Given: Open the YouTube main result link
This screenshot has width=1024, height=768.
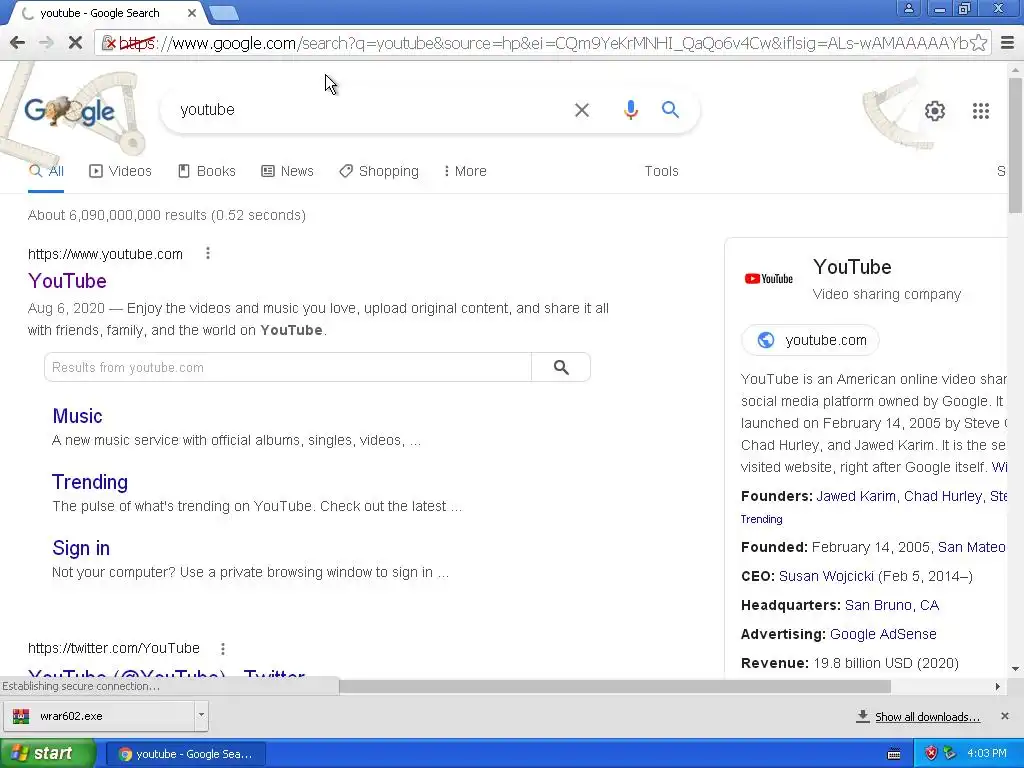Looking at the screenshot, I should tap(67, 281).
